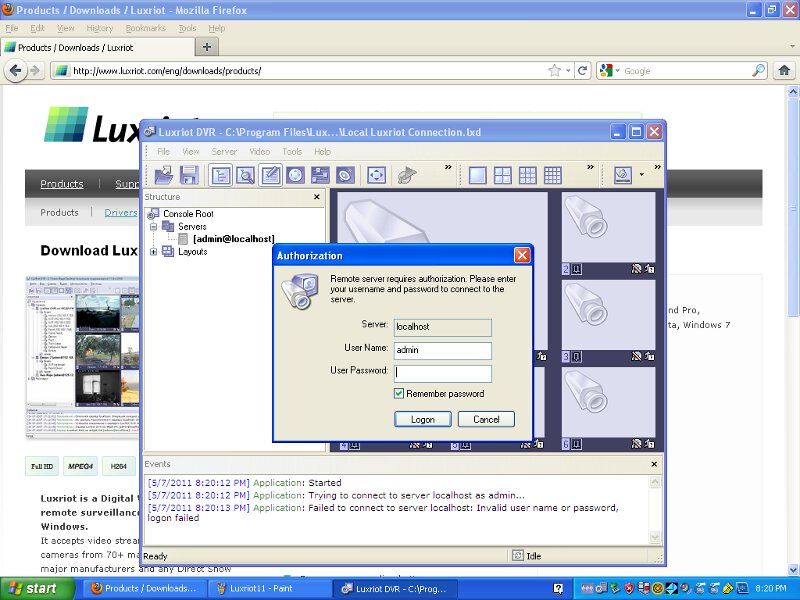The width and height of the screenshot is (800, 600).
Task: Click the pin icon on camera cell 2
Action: [x=577, y=269]
